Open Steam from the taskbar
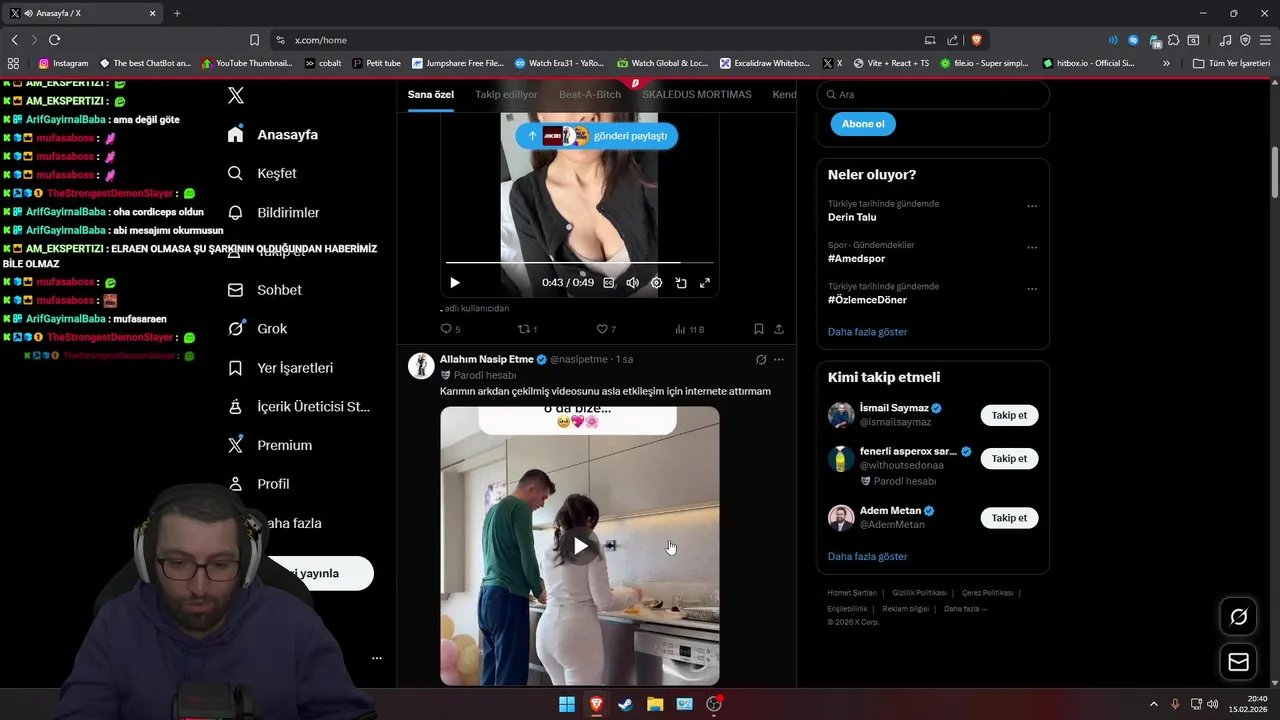The width and height of the screenshot is (1280, 720). (625, 704)
